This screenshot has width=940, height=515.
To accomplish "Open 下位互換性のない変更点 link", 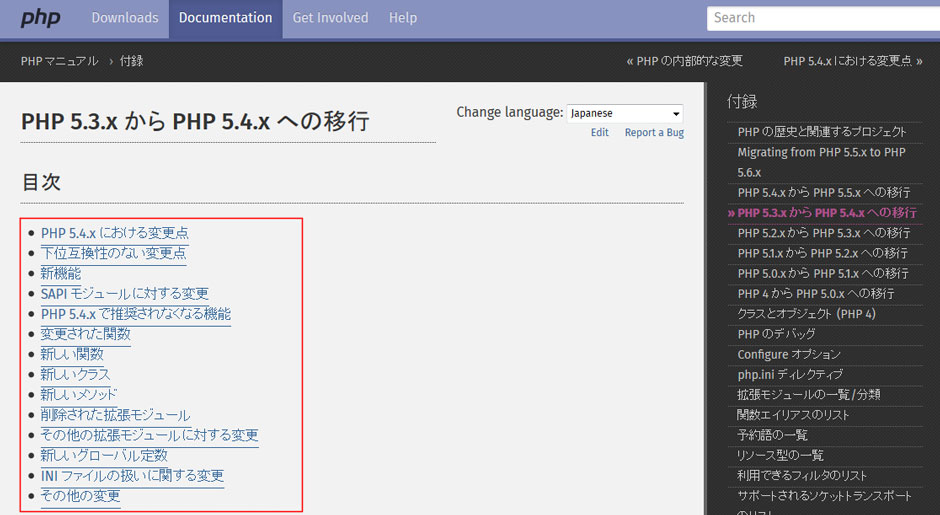I will pyautogui.click(x=113, y=253).
